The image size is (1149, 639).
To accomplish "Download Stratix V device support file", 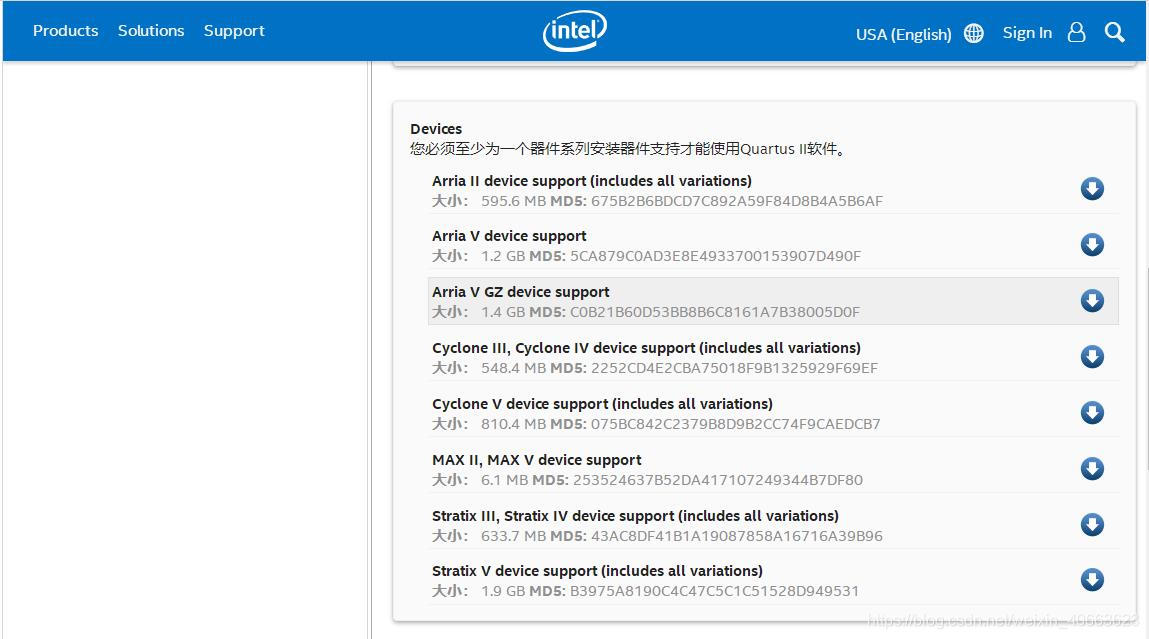I will tap(1092, 580).
